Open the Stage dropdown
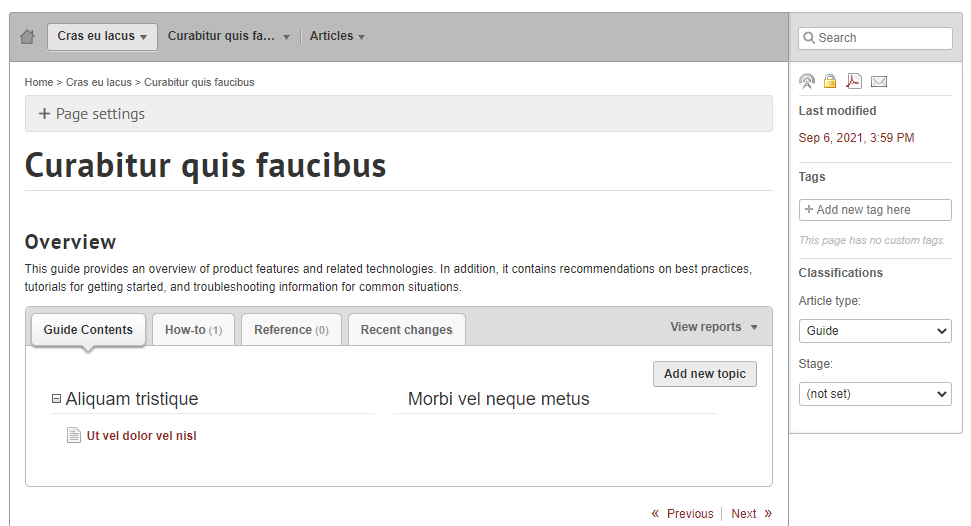Screen dimensions: 971x526 coord(875,394)
